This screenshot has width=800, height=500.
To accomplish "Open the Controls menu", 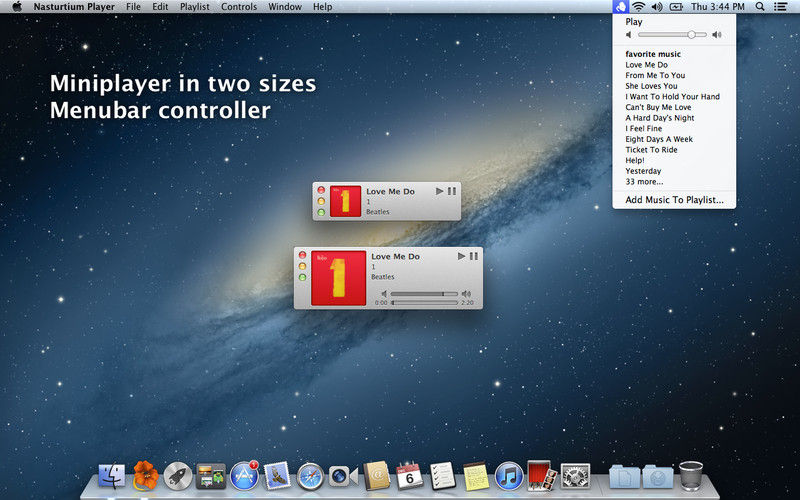I will point(239,7).
